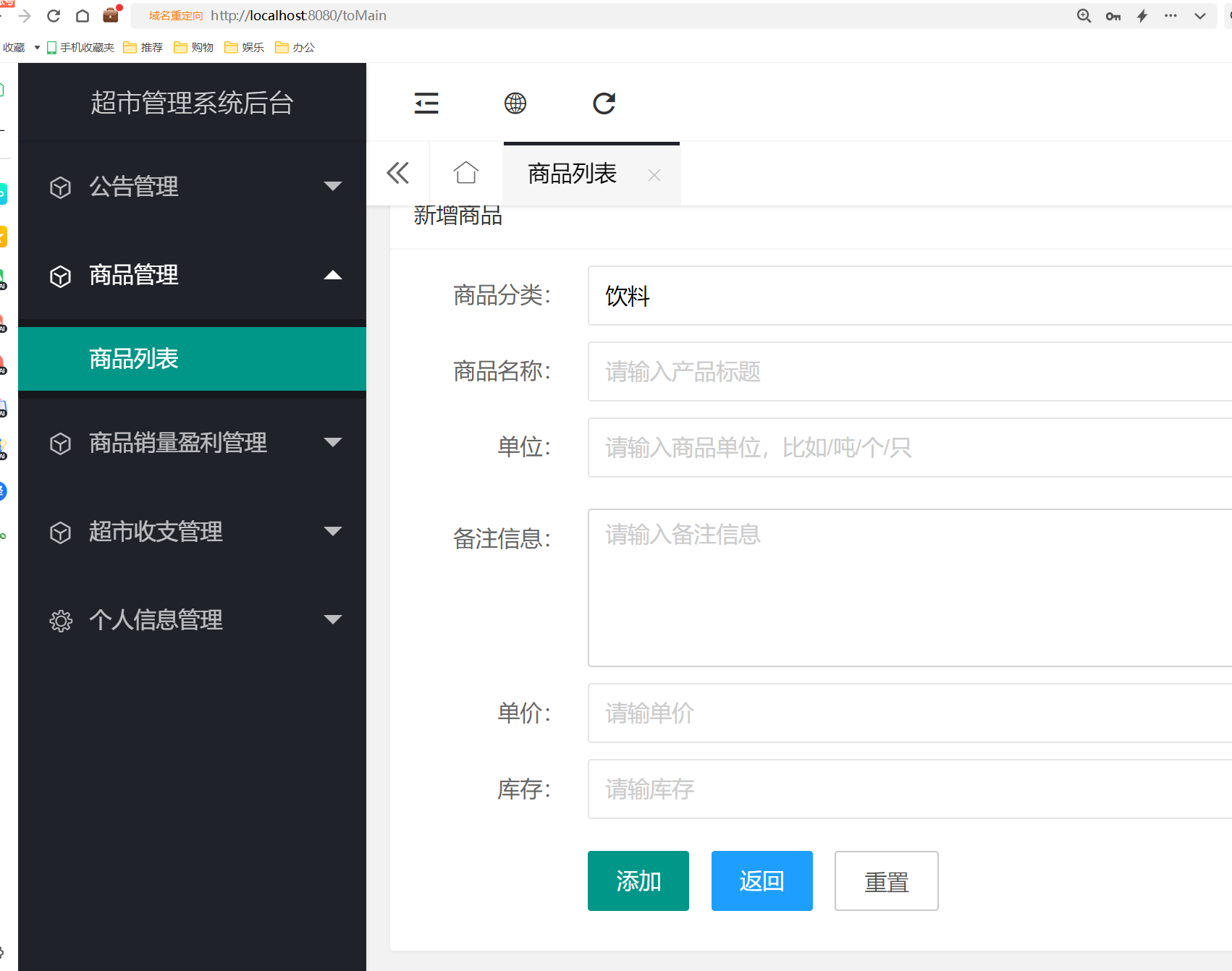Go to the home tab icon
The image size is (1232, 971).
coord(466,174)
